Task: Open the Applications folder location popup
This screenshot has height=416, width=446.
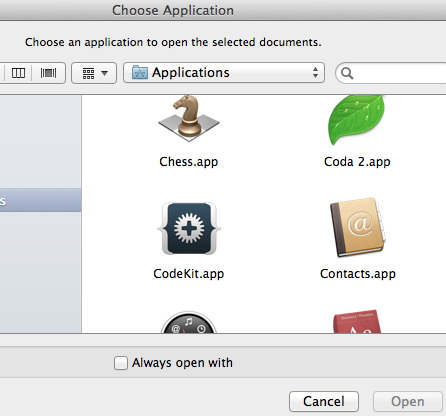Action: point(224,73)
